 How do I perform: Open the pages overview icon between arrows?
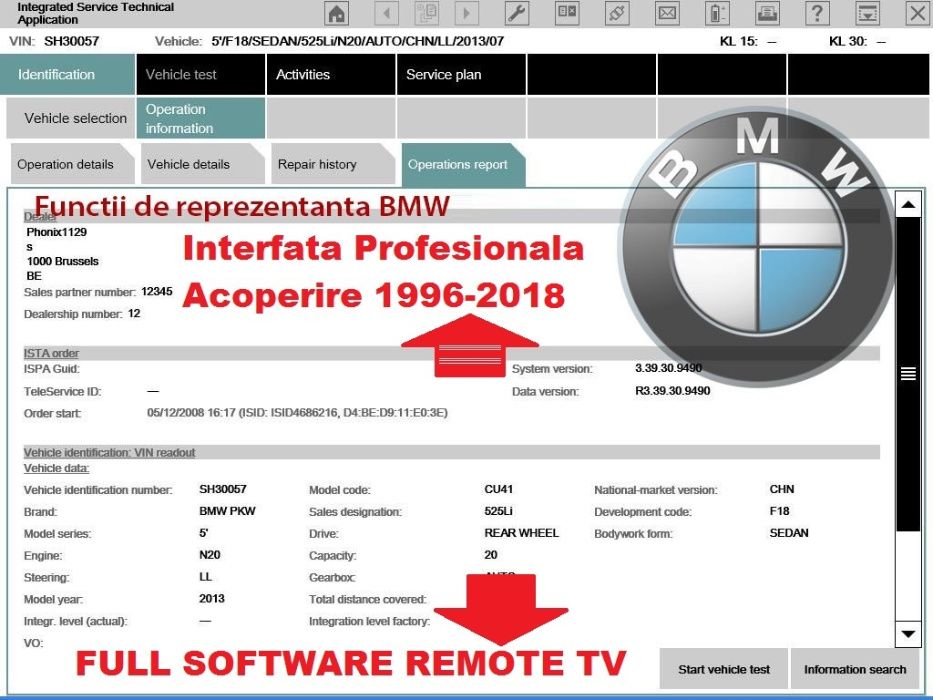pyautogui.click(x=427, y=13)
